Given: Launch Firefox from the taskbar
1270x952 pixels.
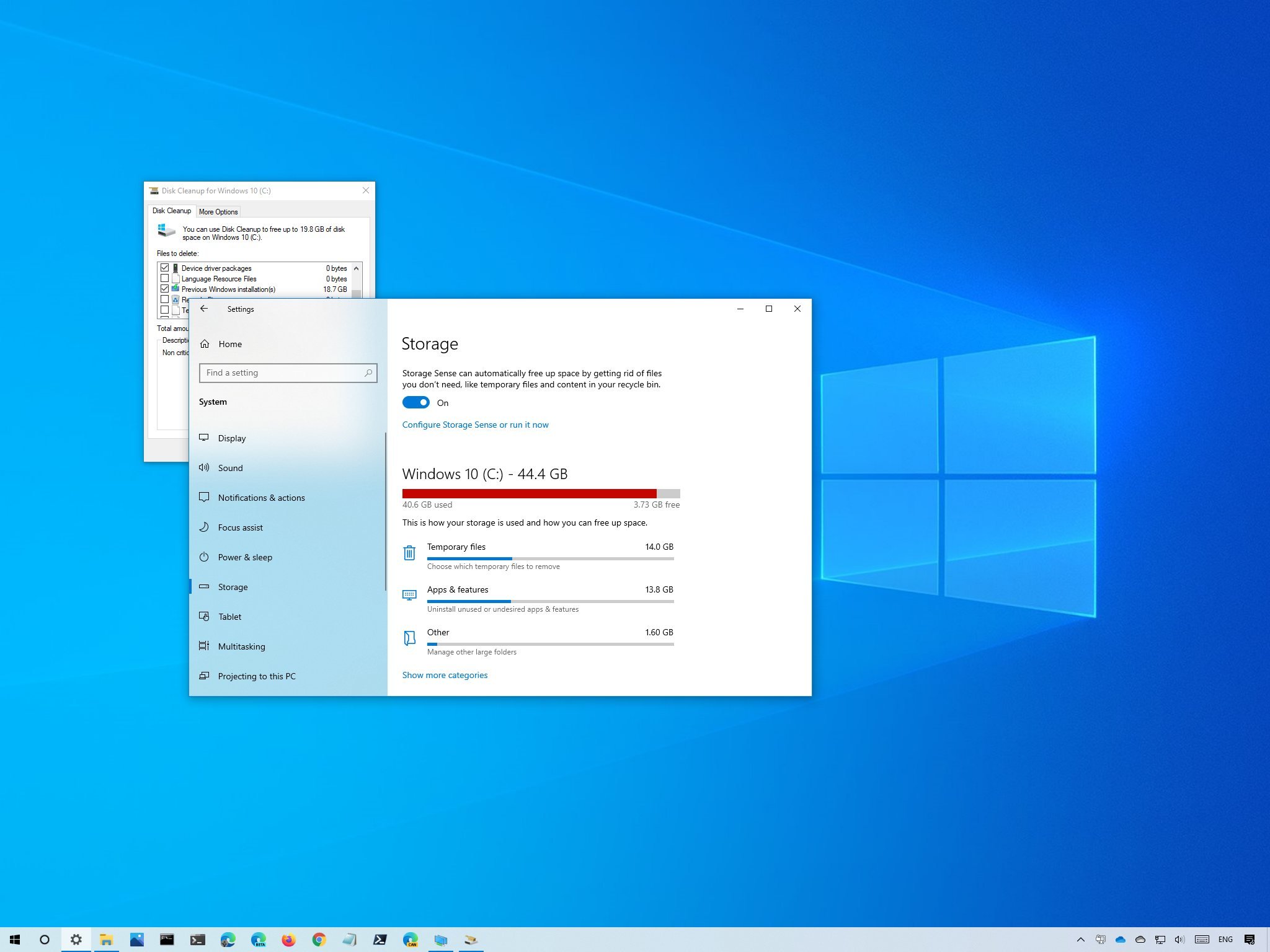Looking at the screenshot, I should pyautogui.click(x=288, y=940).
